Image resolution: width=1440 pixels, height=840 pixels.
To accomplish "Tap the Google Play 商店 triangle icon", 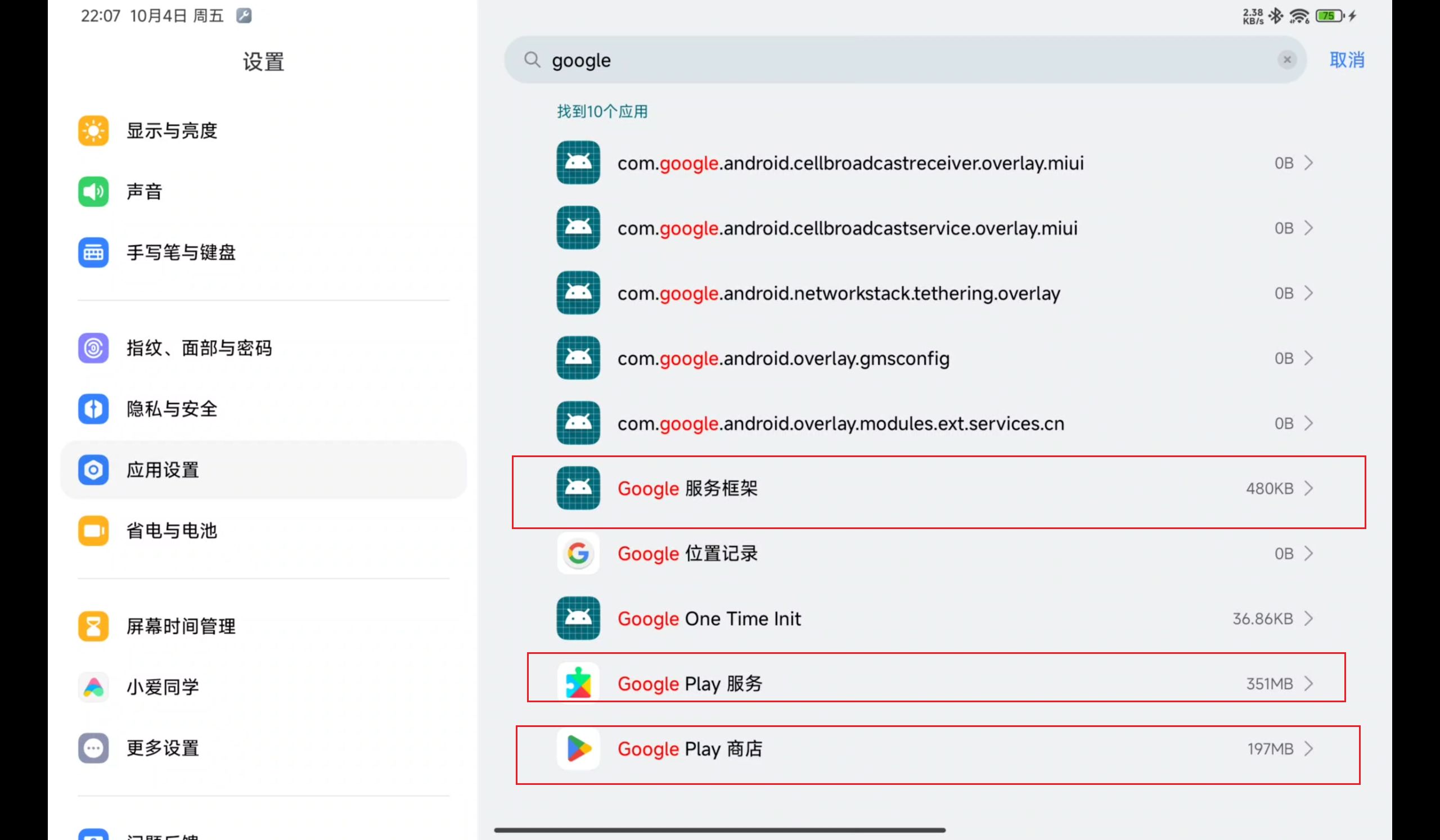I will pyautogui.click(x=578, y=748).
